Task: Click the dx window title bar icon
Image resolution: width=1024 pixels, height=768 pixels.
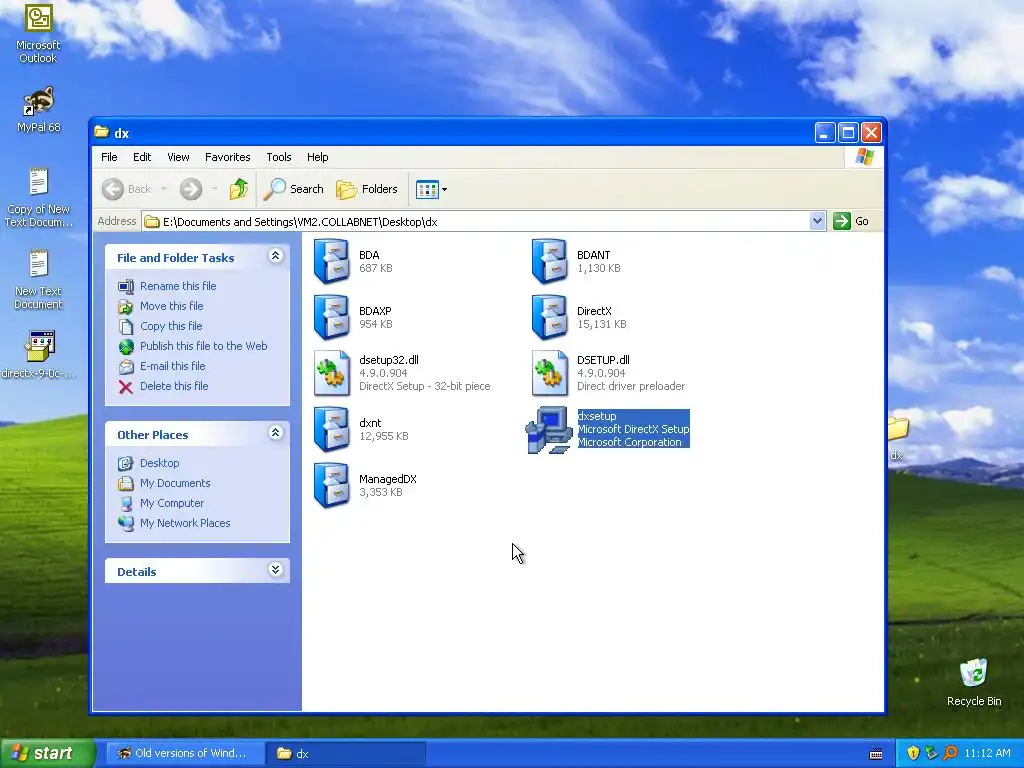Action: click(x=101, y=132)
